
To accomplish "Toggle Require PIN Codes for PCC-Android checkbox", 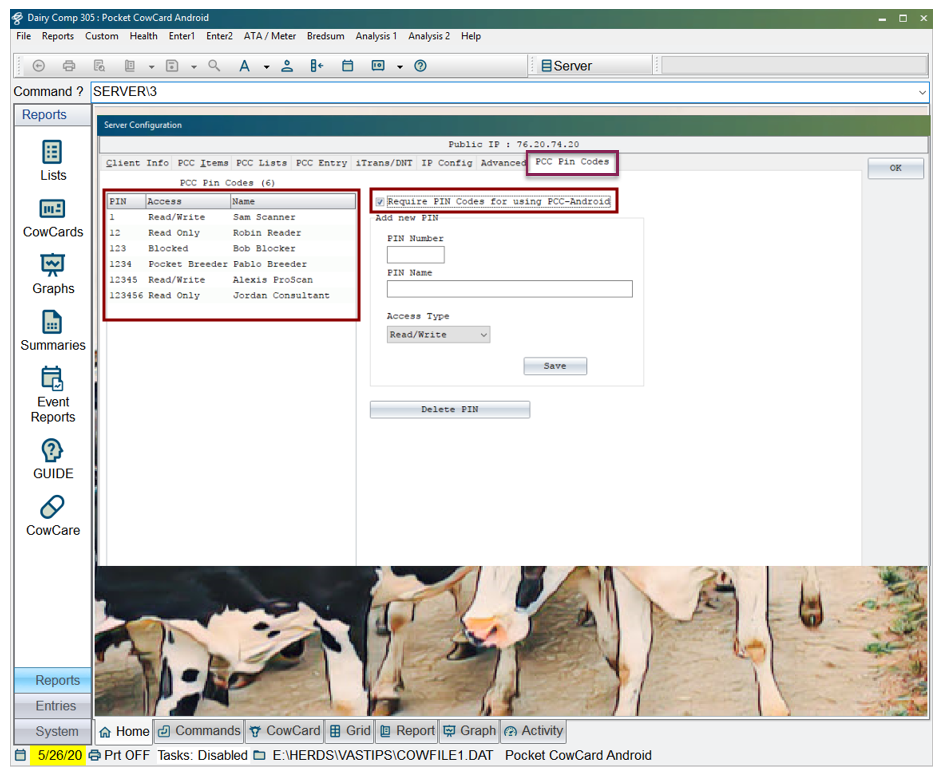I will pos(380,202).
